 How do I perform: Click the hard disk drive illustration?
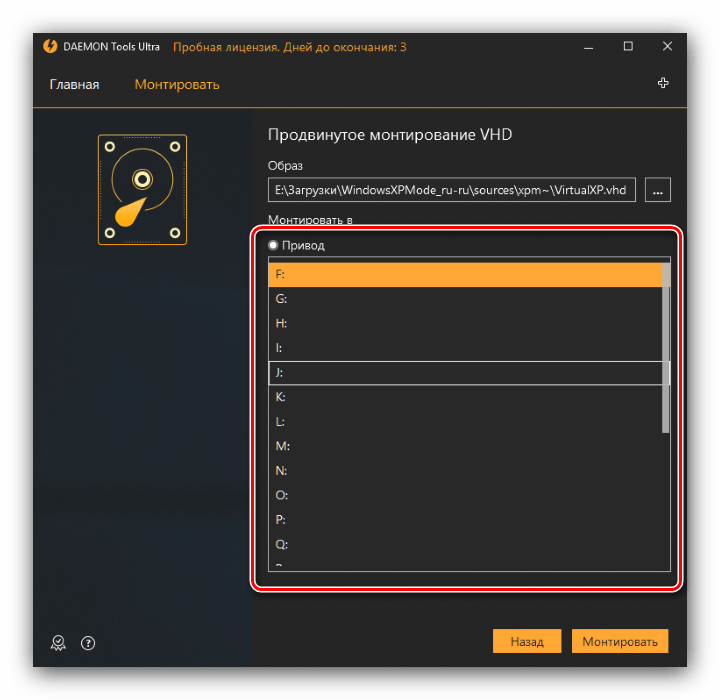click(x=142, y=190)
